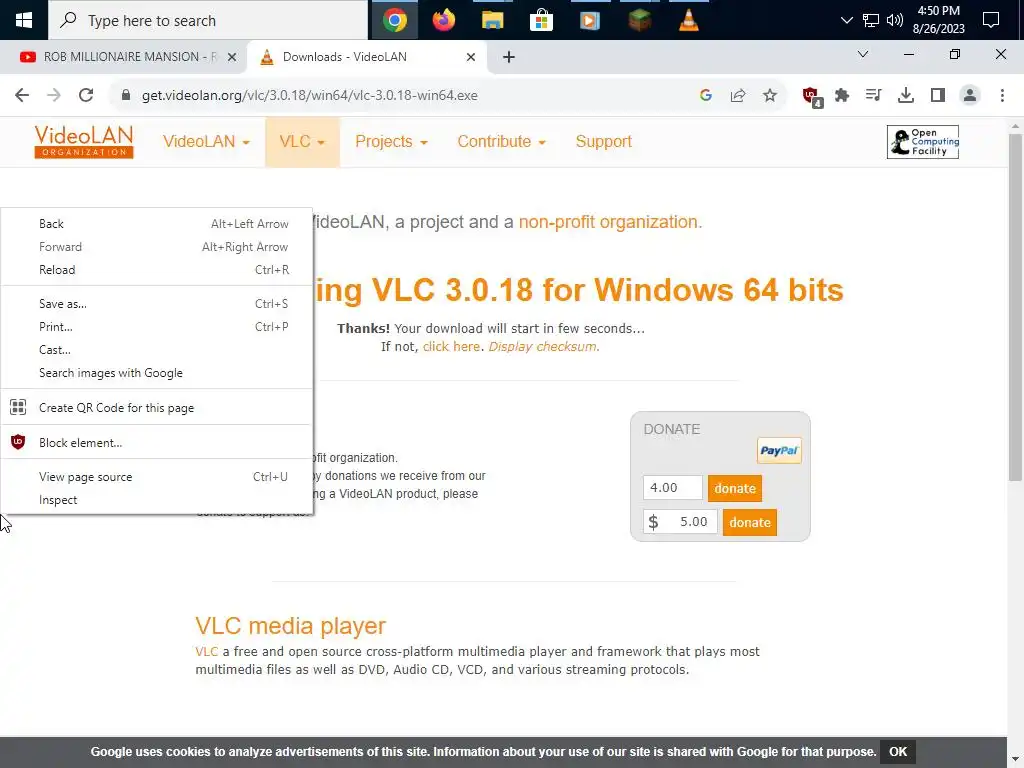Image resolution: width=1024 pixels, height=768 pixels.
Task: Edit the $ 5.00 donation field
Action: (x=680, y=522)
